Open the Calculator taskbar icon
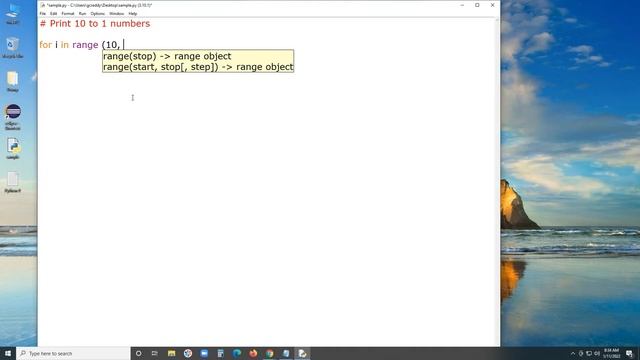The width and height of the screenshot is (640, 360). click(x=220, y=353)
